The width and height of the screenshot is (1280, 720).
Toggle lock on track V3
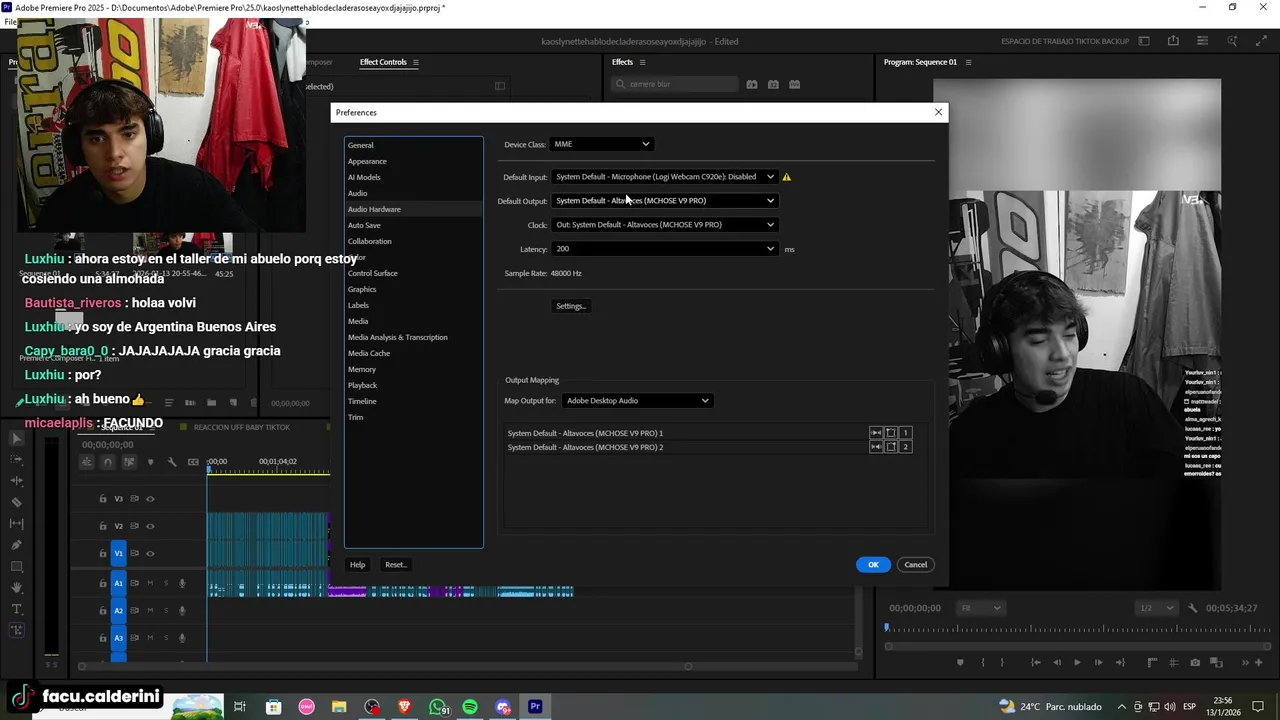point(102,499)
